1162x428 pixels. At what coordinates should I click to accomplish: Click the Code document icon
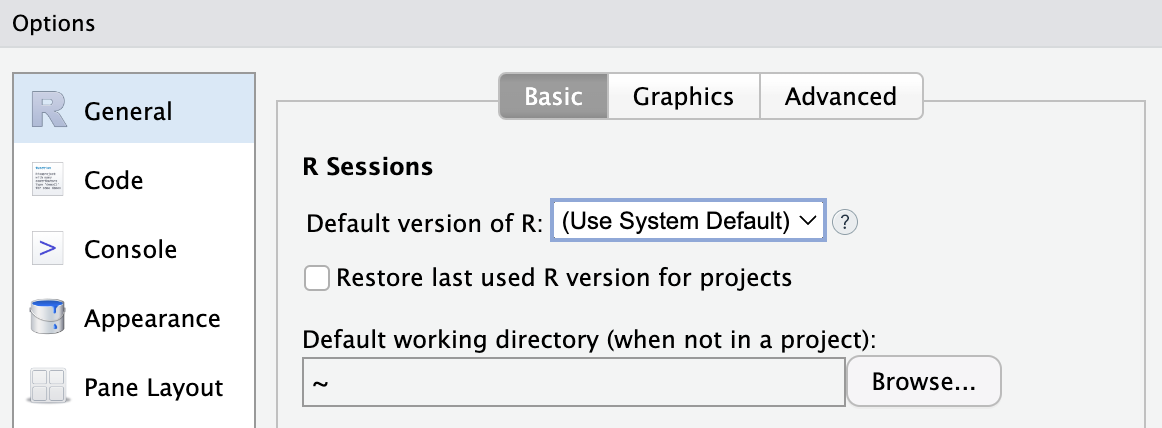(48, 180)
